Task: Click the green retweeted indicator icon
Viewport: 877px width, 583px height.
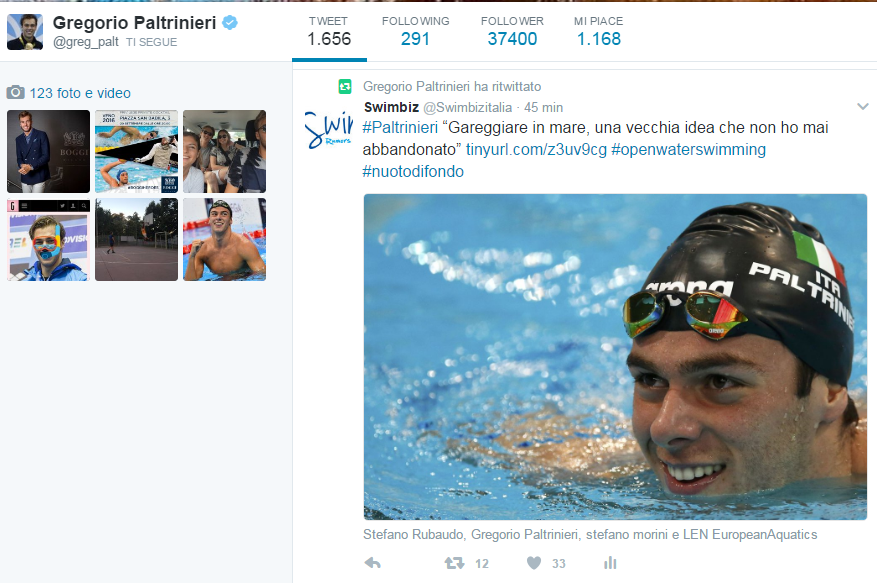Action: (x=345, y=86)
